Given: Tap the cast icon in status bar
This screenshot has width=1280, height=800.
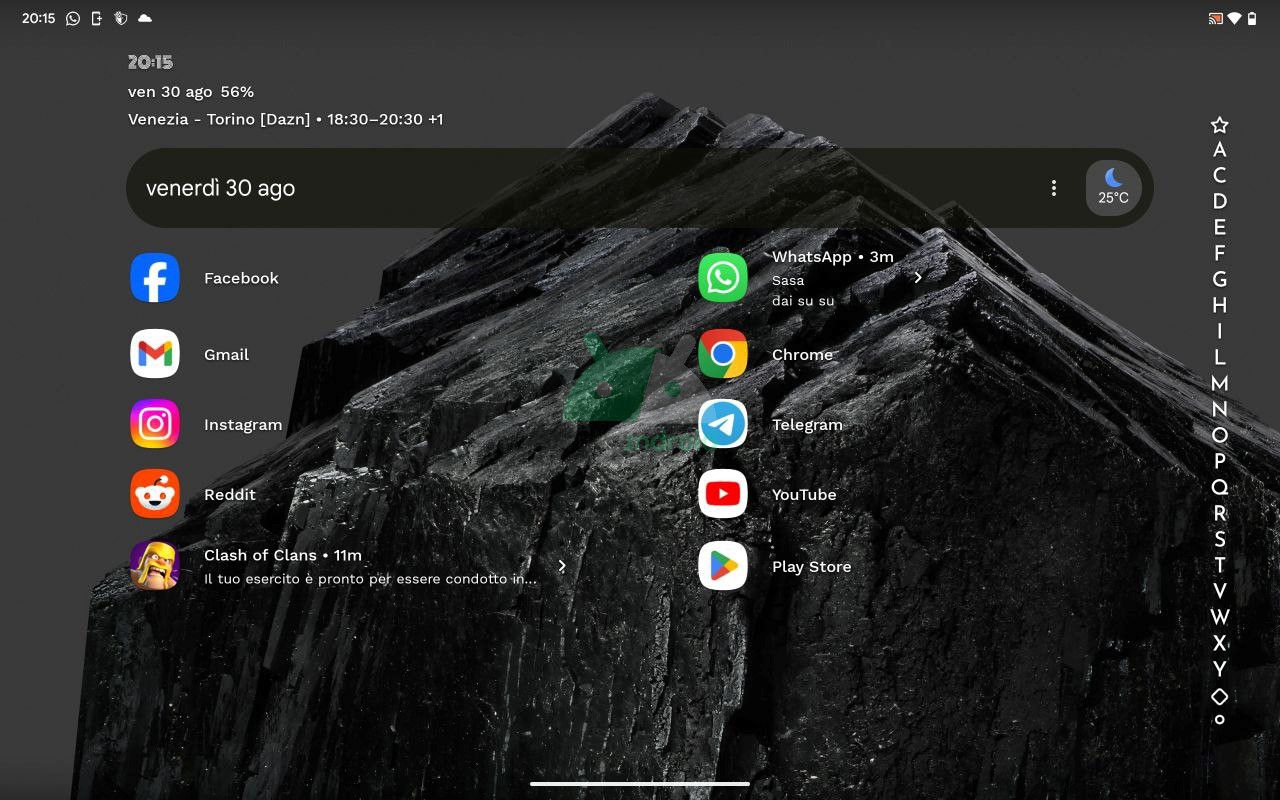Looking at the screenshot, I should pos(1215,18).
